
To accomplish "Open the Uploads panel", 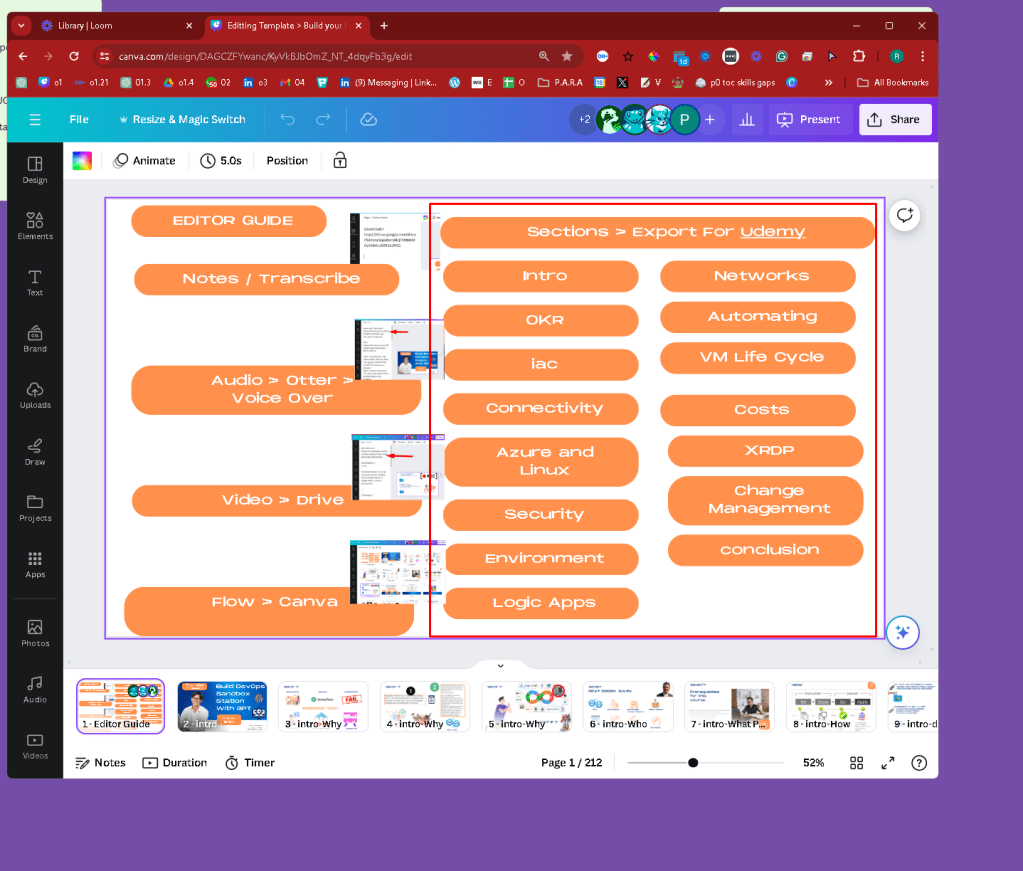I will (x=35, y=395).
